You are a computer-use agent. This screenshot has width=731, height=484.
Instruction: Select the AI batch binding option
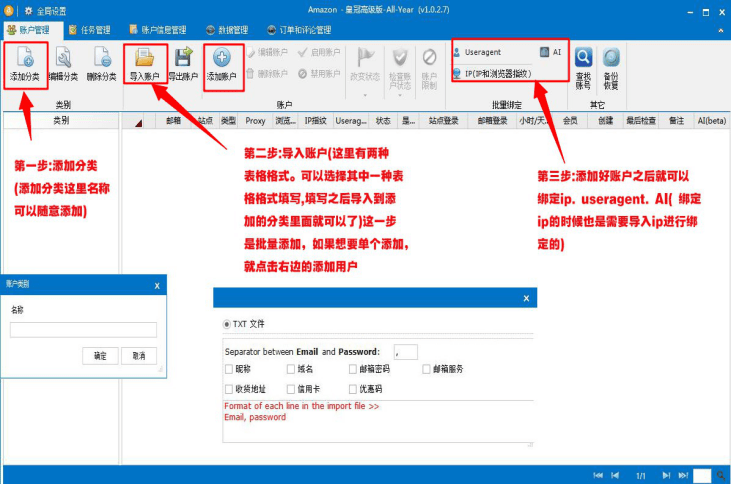pos(551,52)
